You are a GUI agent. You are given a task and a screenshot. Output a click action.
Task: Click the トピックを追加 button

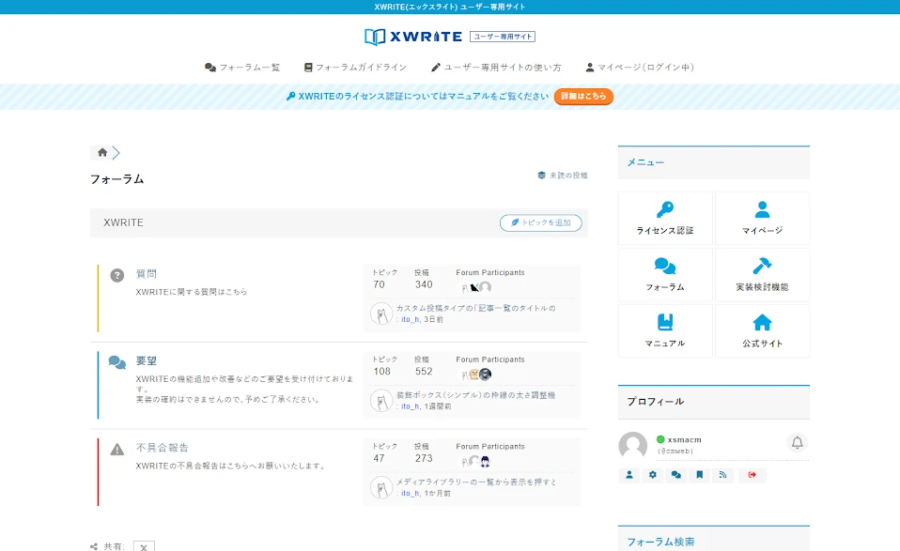coord(541,223)
